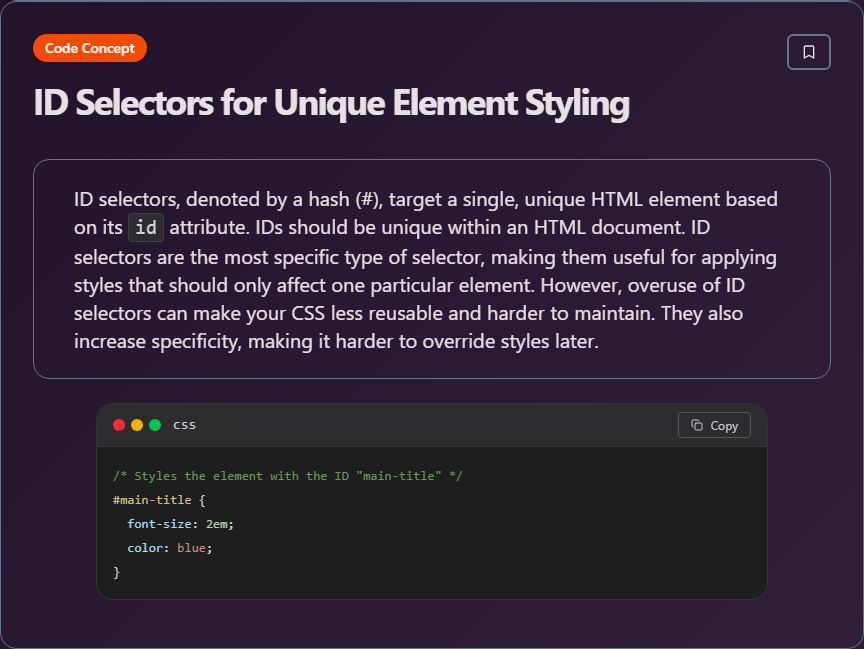Select the css tab in code header
The width and height of the screenshot is (864, 649).
[x=184, y=424]
